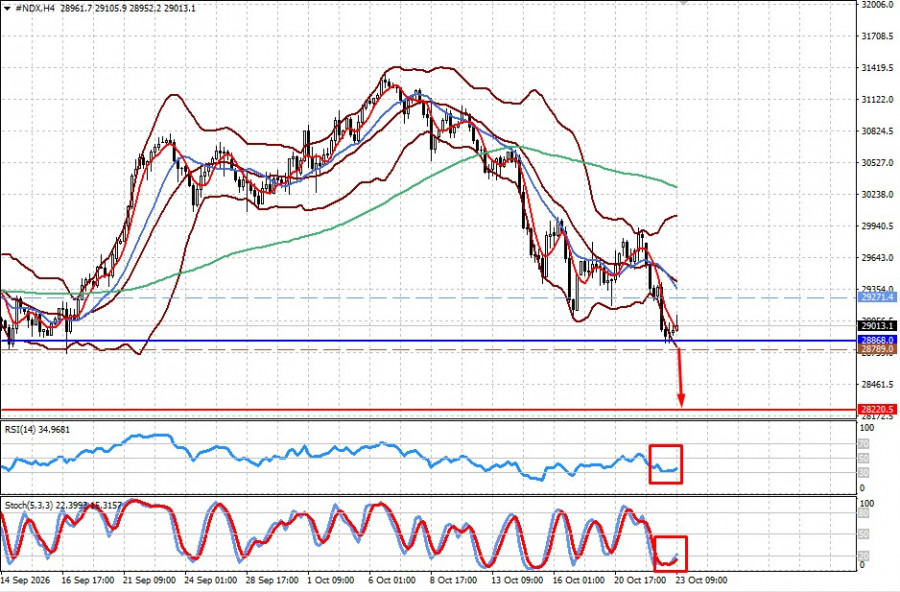Select the 6 Oct 01:00 time label
Viewport: 900px width, 592px height.
(x=393, y=580)
